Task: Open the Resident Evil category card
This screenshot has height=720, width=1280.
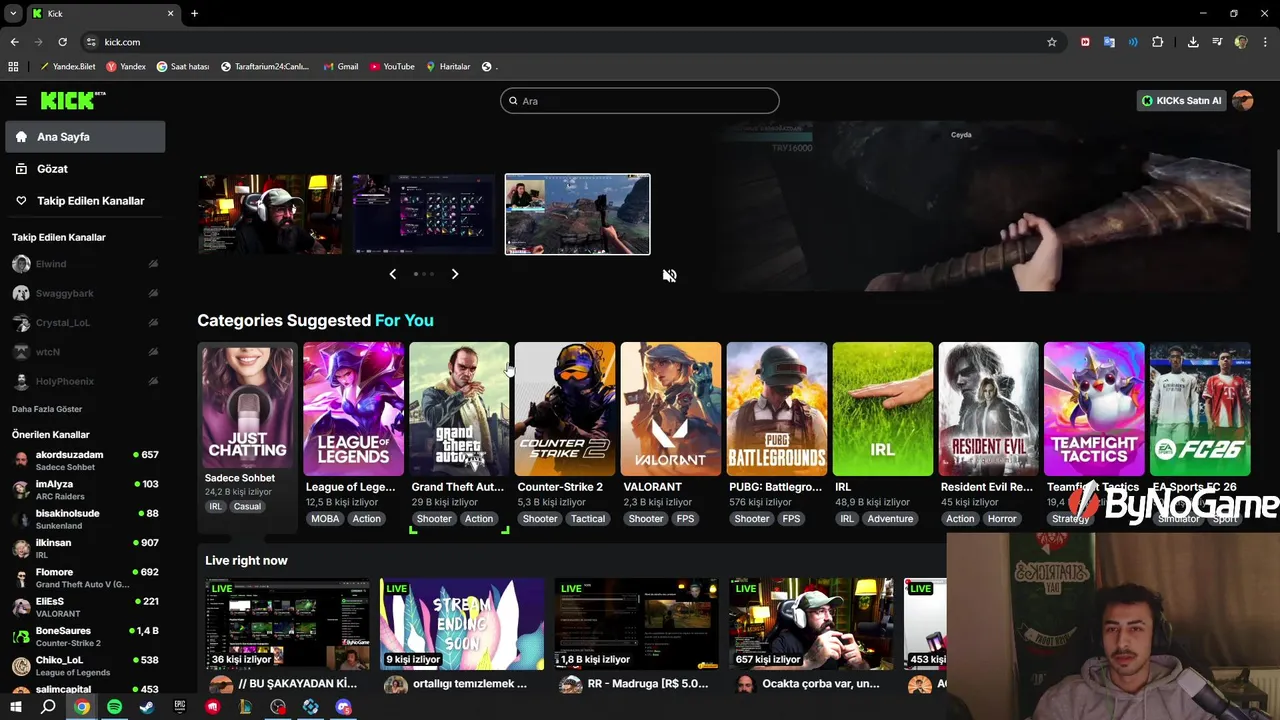Action: click(989, 409)
